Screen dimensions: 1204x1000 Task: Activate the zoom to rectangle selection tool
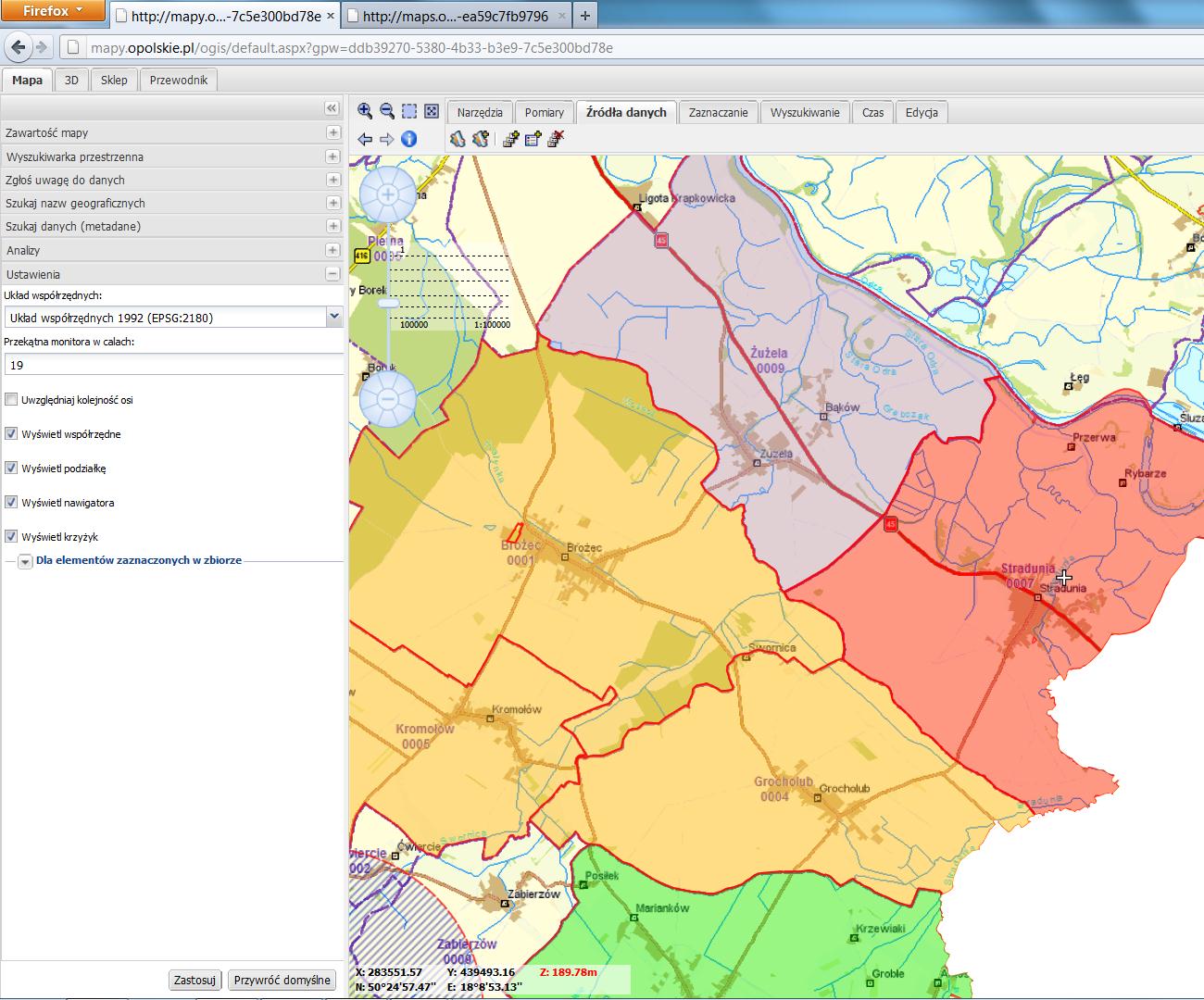409,111
